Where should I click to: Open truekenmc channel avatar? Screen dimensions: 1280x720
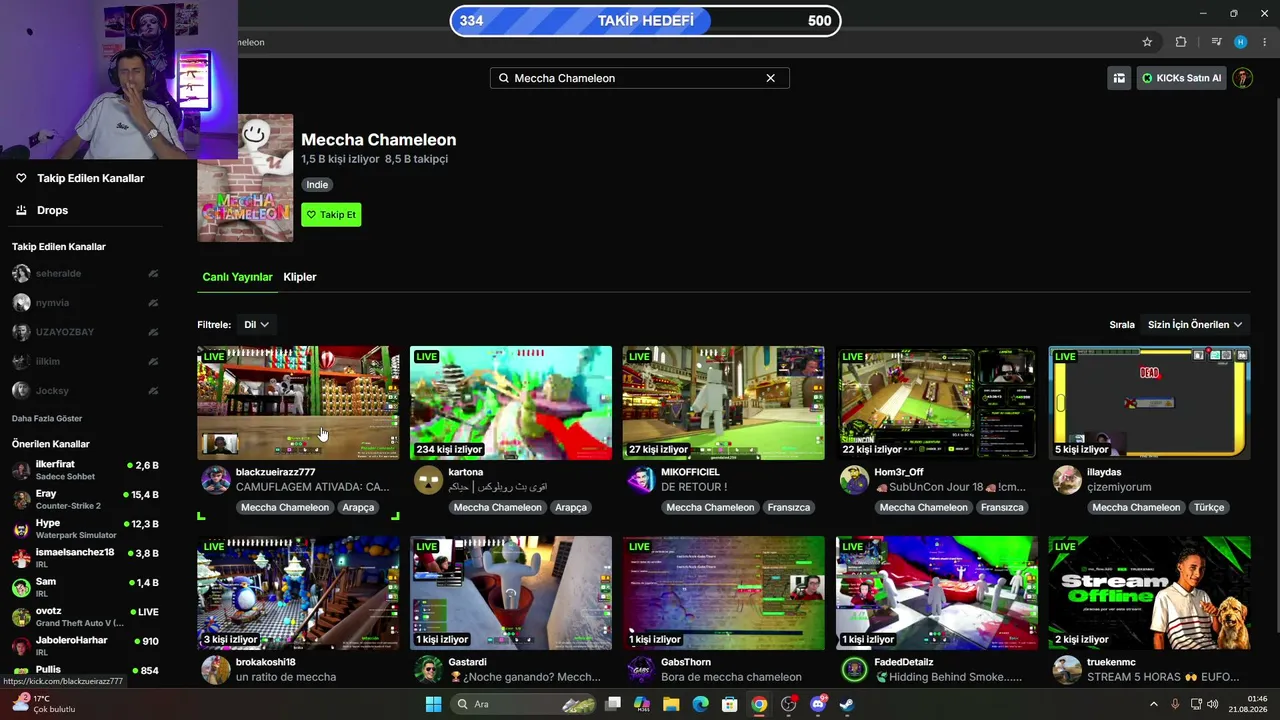pyautogui.click(x=1067, y=670)
